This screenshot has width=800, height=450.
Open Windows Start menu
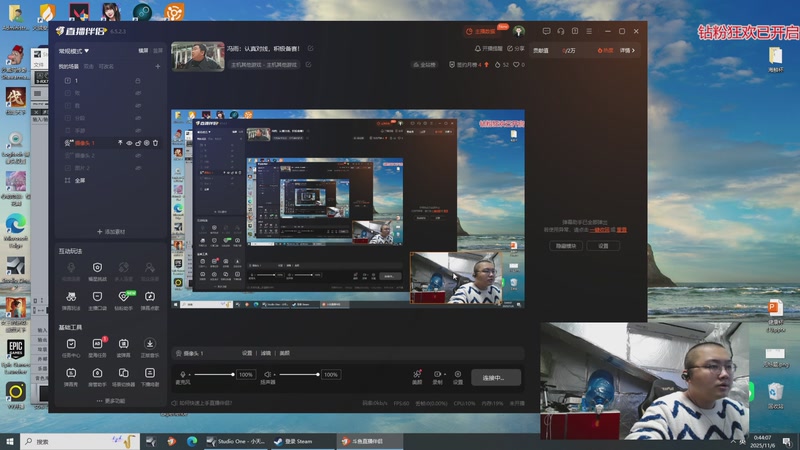point(9,442)
